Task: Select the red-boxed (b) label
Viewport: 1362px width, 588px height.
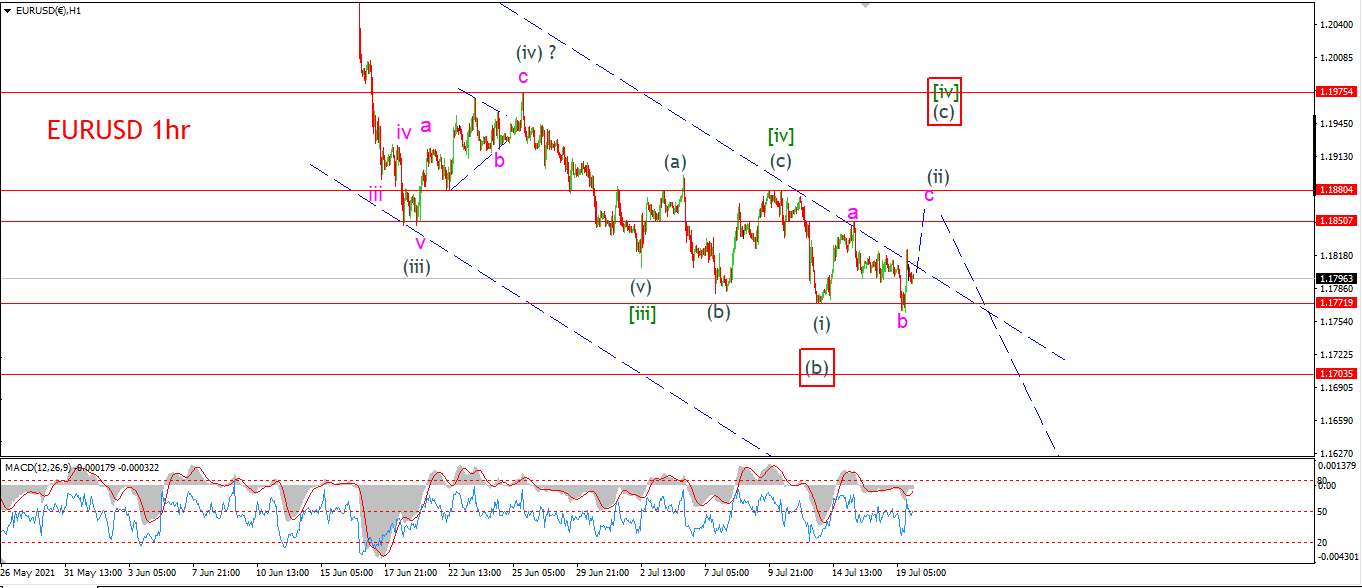Action: click(818, 367)
